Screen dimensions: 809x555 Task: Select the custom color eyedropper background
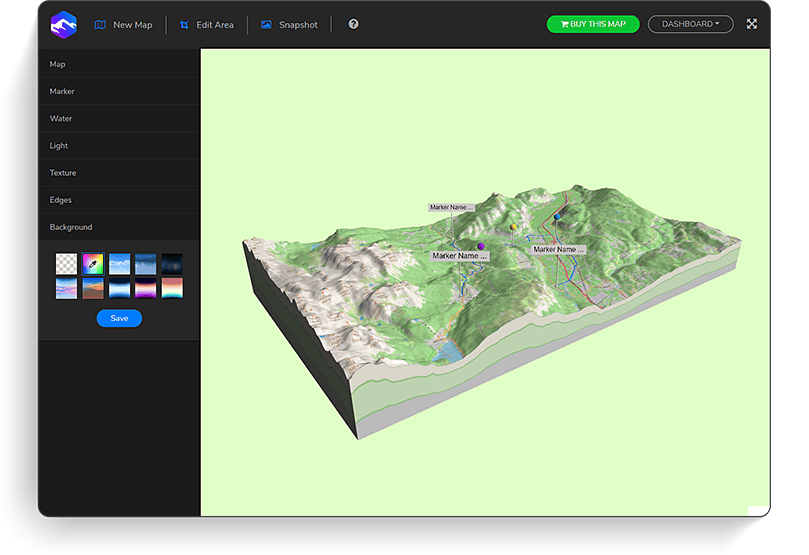coord(93,264)
